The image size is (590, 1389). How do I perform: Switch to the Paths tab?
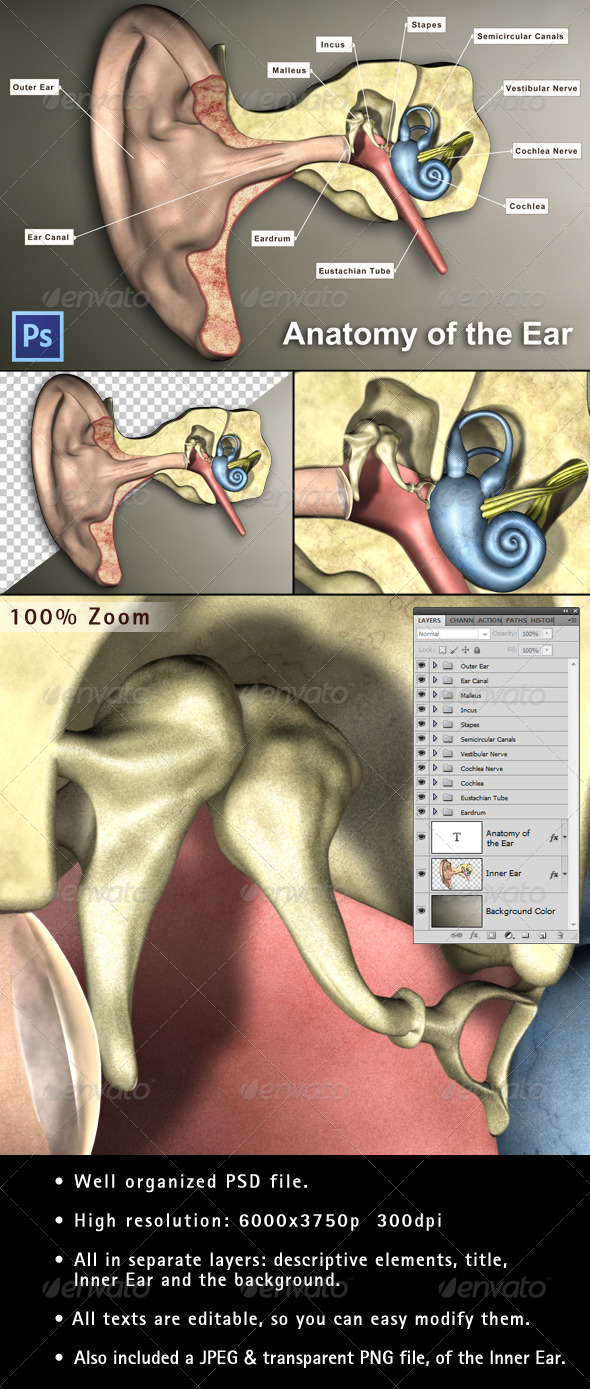[x=516, y=620]
